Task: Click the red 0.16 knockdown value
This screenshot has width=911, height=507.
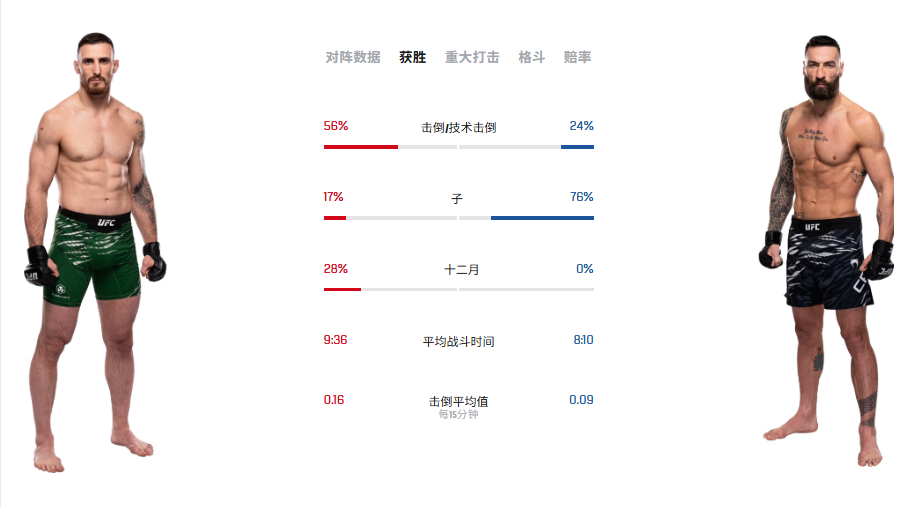Action: pyautogui.click(x=334, y=400)
